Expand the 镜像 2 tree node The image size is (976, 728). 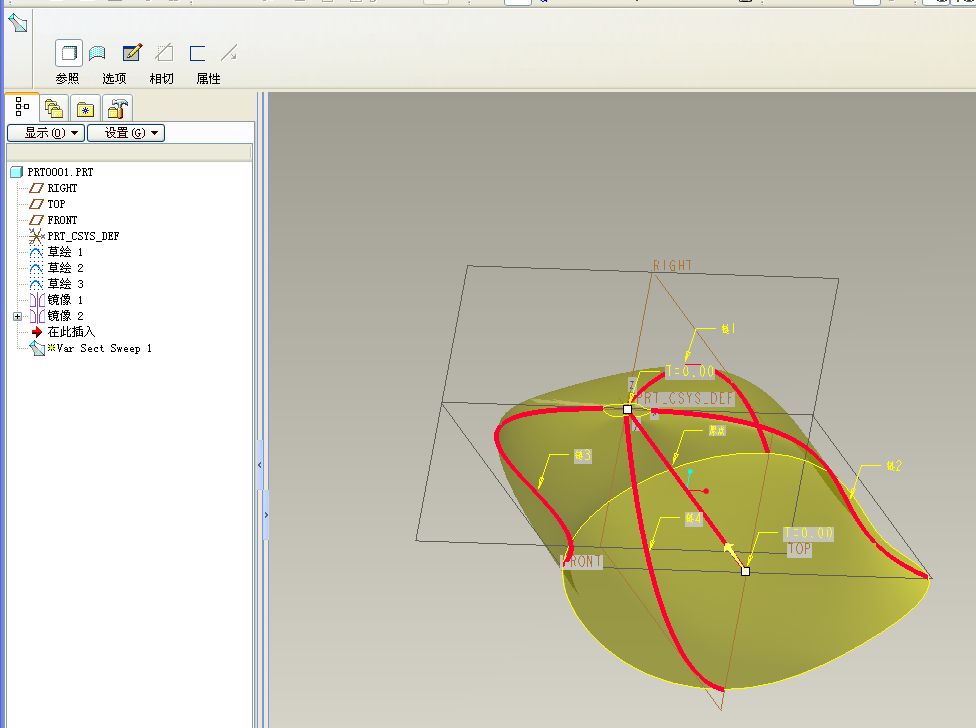click(x=17, y=316)
